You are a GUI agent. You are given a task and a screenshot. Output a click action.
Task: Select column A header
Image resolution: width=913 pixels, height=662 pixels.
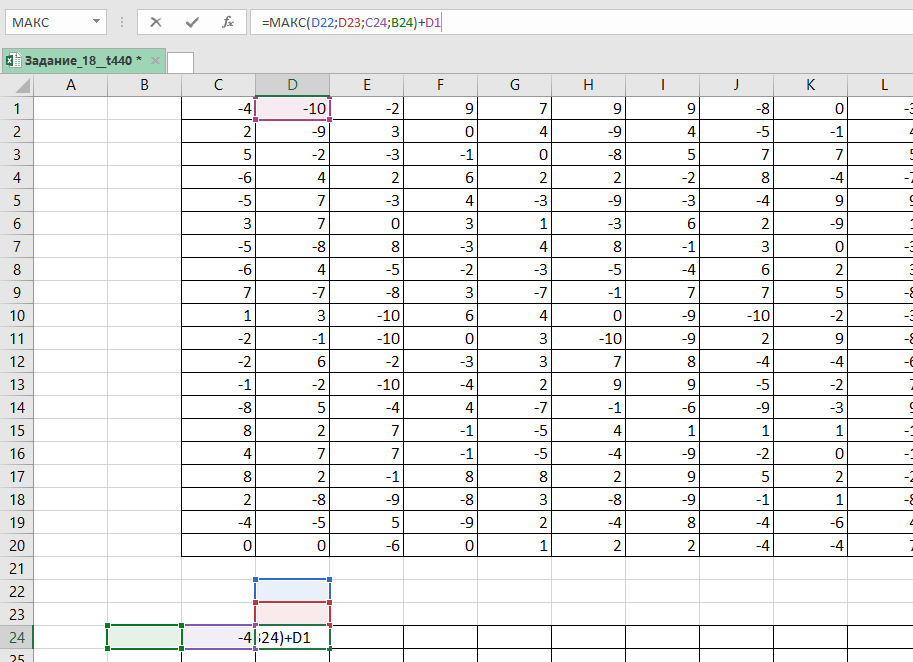[70, 86]
